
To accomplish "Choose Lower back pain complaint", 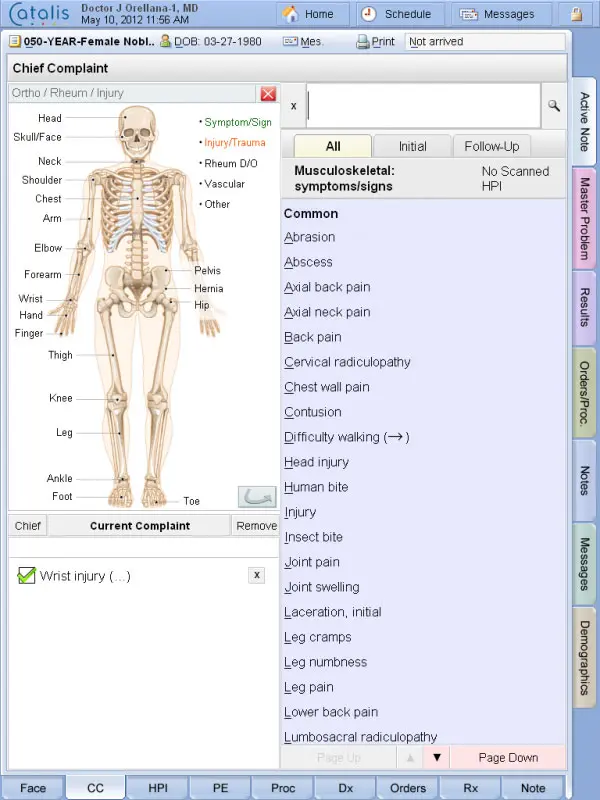I will 331,712.
